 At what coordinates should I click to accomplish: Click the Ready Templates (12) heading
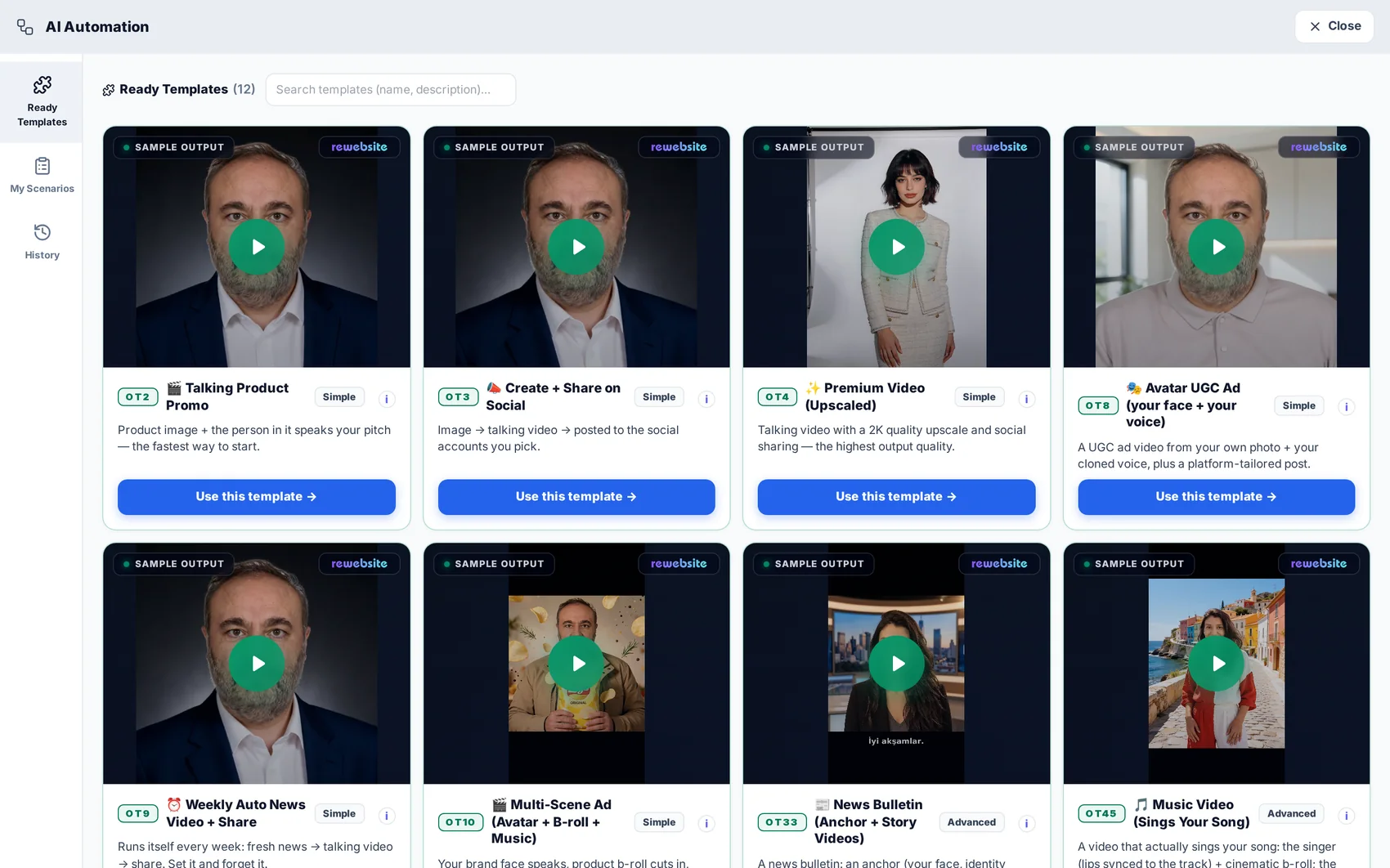(178, 89)
